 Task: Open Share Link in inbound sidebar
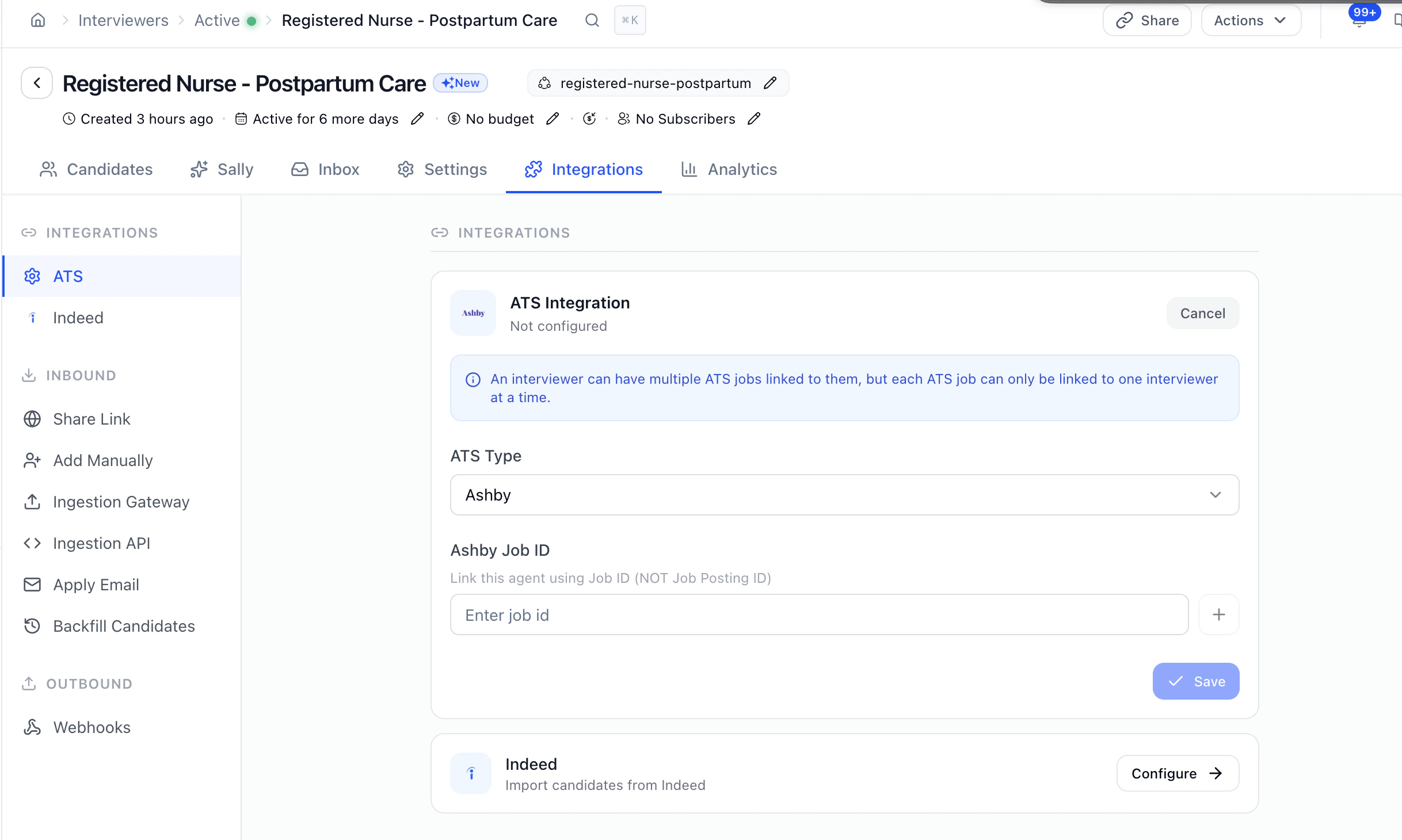pos(121,419)
